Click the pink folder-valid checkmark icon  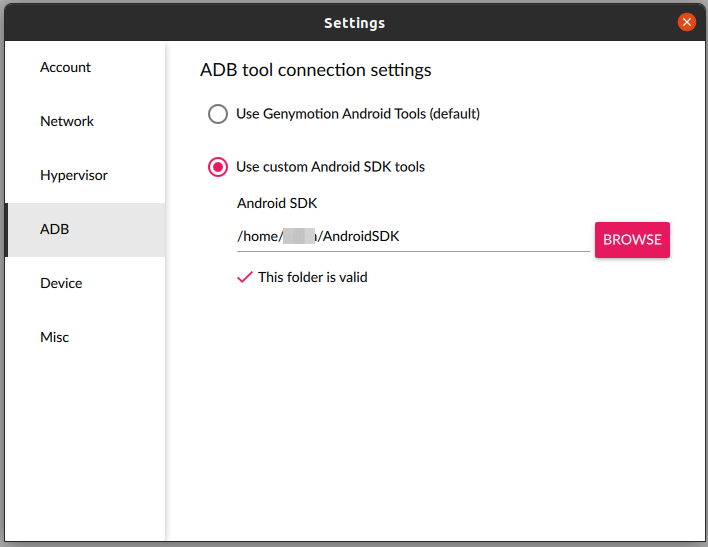tap(245, 277)
